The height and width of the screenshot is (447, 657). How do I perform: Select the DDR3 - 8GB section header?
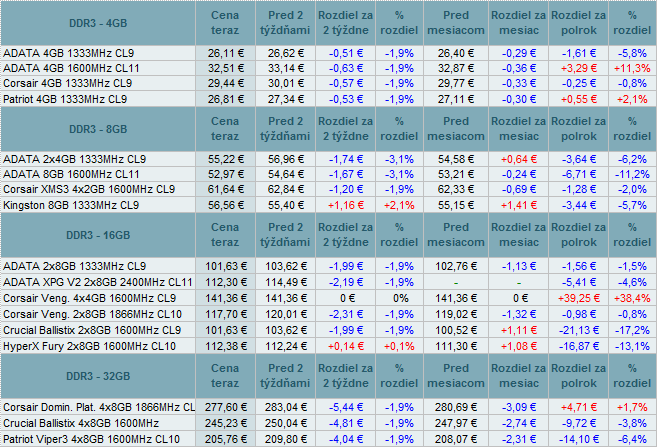click(x=98, y=129)
